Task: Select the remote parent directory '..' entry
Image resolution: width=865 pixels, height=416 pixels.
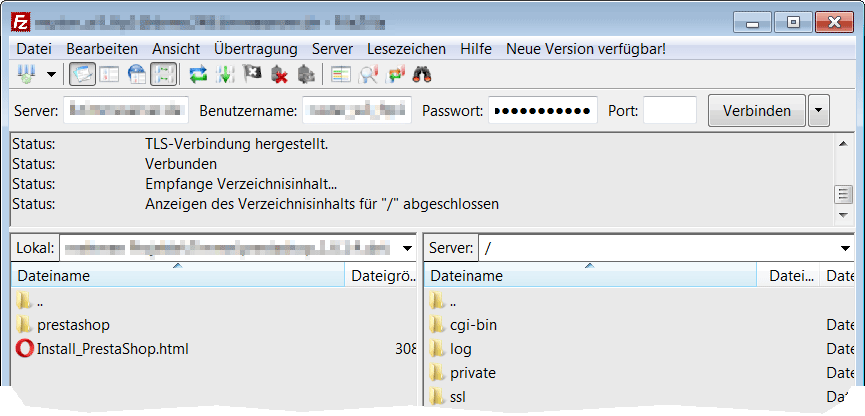Action: [453, 301]
